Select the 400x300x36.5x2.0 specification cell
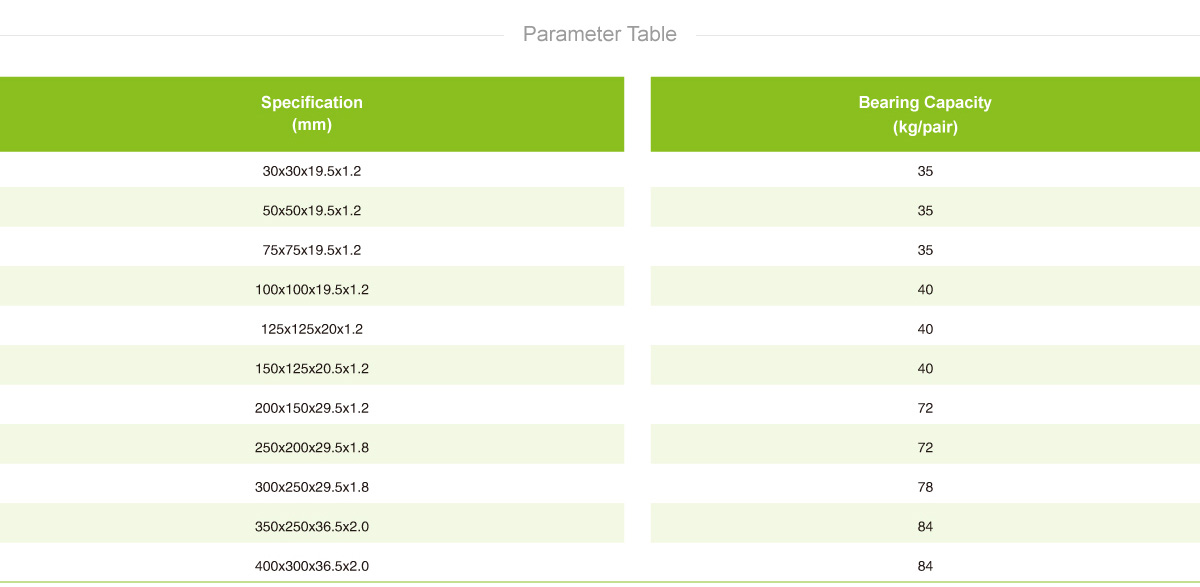 [312, 566]
